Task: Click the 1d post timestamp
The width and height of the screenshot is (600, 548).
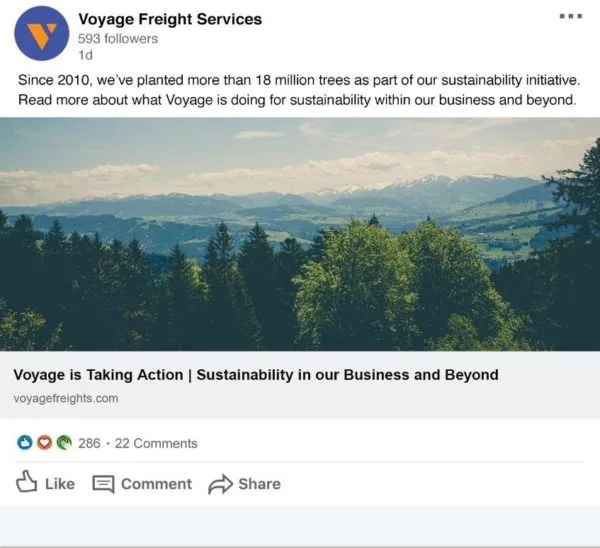Action: click(85, 56)
